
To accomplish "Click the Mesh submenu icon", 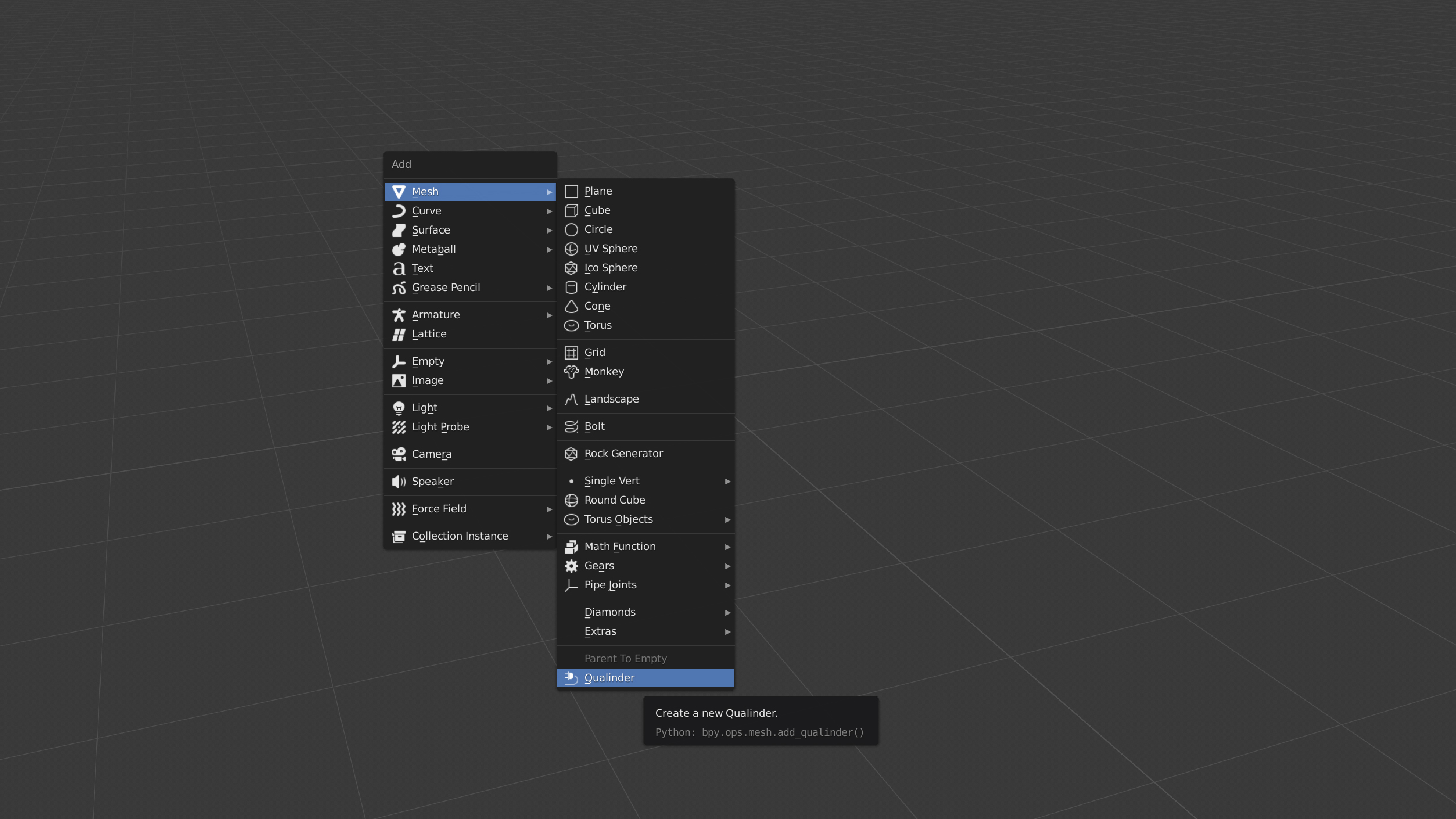I will point(399,191).
